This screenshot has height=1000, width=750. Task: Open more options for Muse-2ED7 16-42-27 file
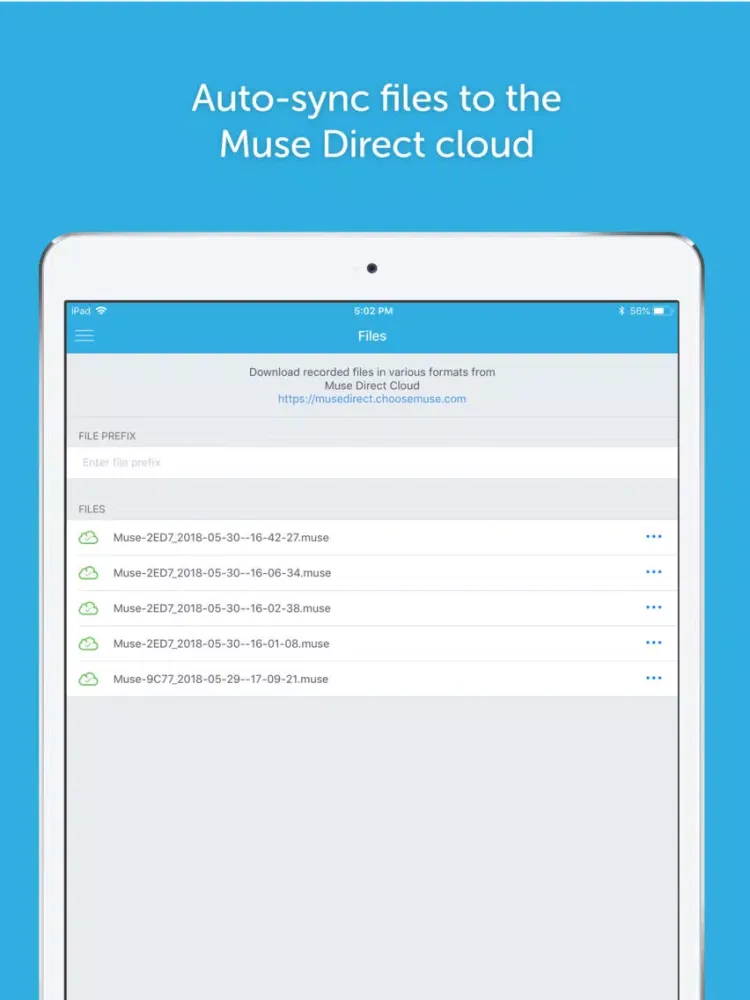(x=654, y=537)
